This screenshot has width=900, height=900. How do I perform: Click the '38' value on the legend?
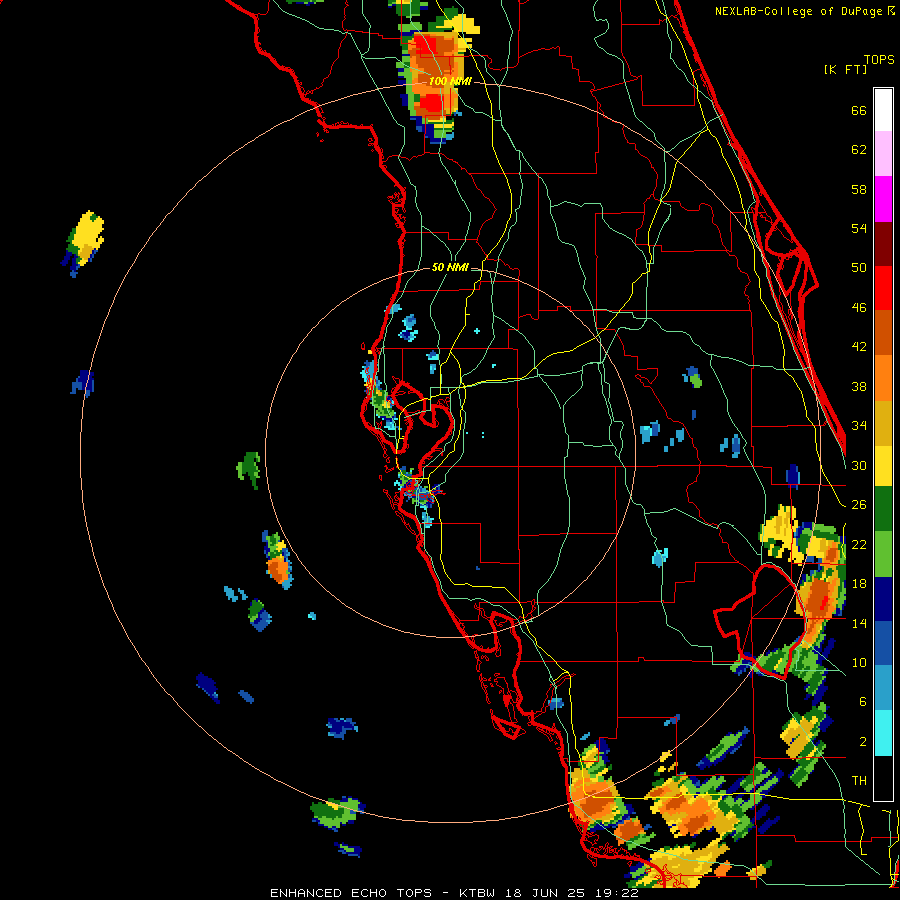tap(859, 386)
